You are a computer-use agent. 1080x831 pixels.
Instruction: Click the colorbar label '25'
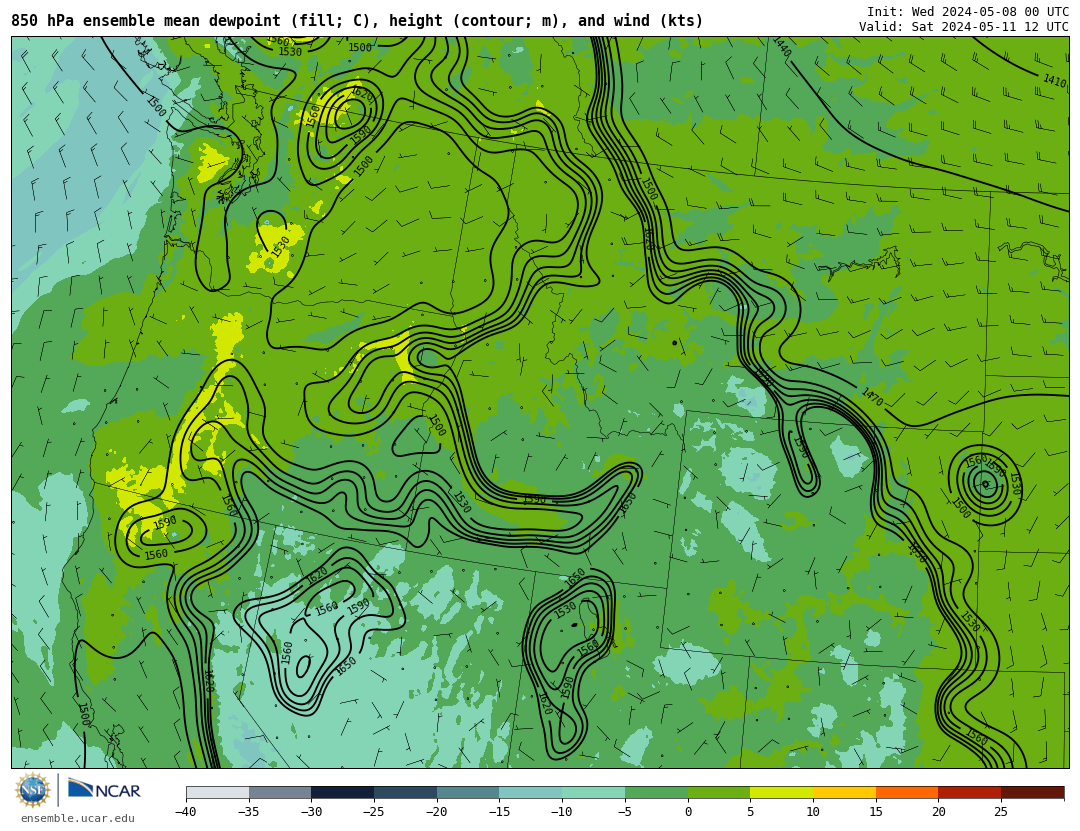click(x=1001, y=812)
